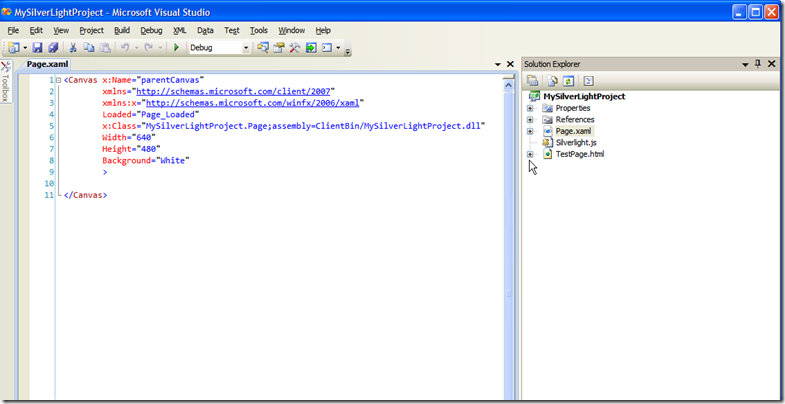Image resolution: width=785 pixels, height=404 pixels.
Task: Toggle Solution Explorer auto-hide pin
Action: [757, 64]
